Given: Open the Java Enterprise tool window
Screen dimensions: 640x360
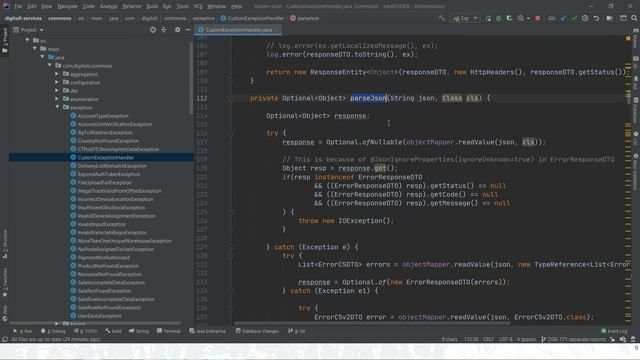Looking at the screenshot, I should click(208, 331).
